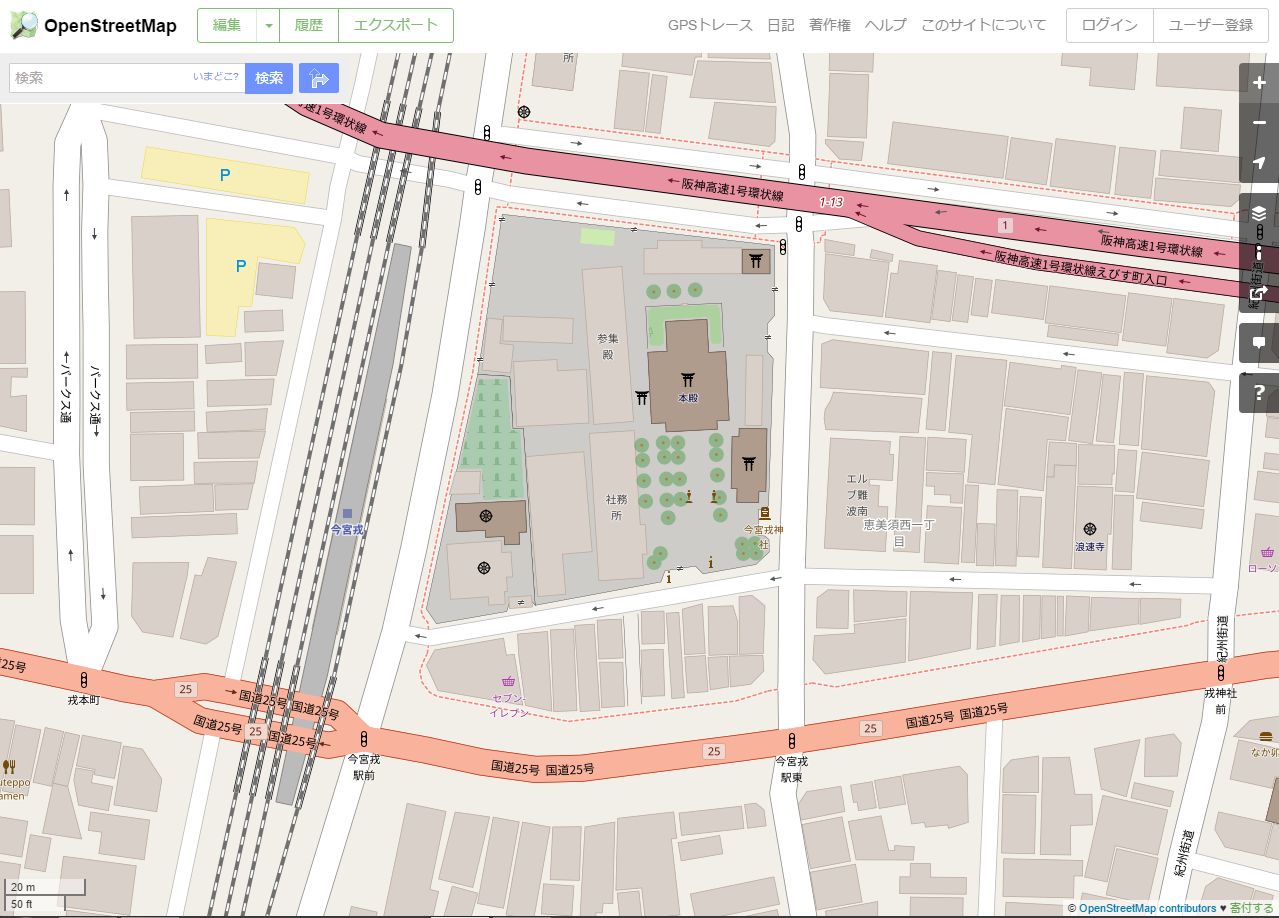The image size is (1279, 918).
Task: Click the 1-13 expressway exit label
Action: (x=831, y=203)
